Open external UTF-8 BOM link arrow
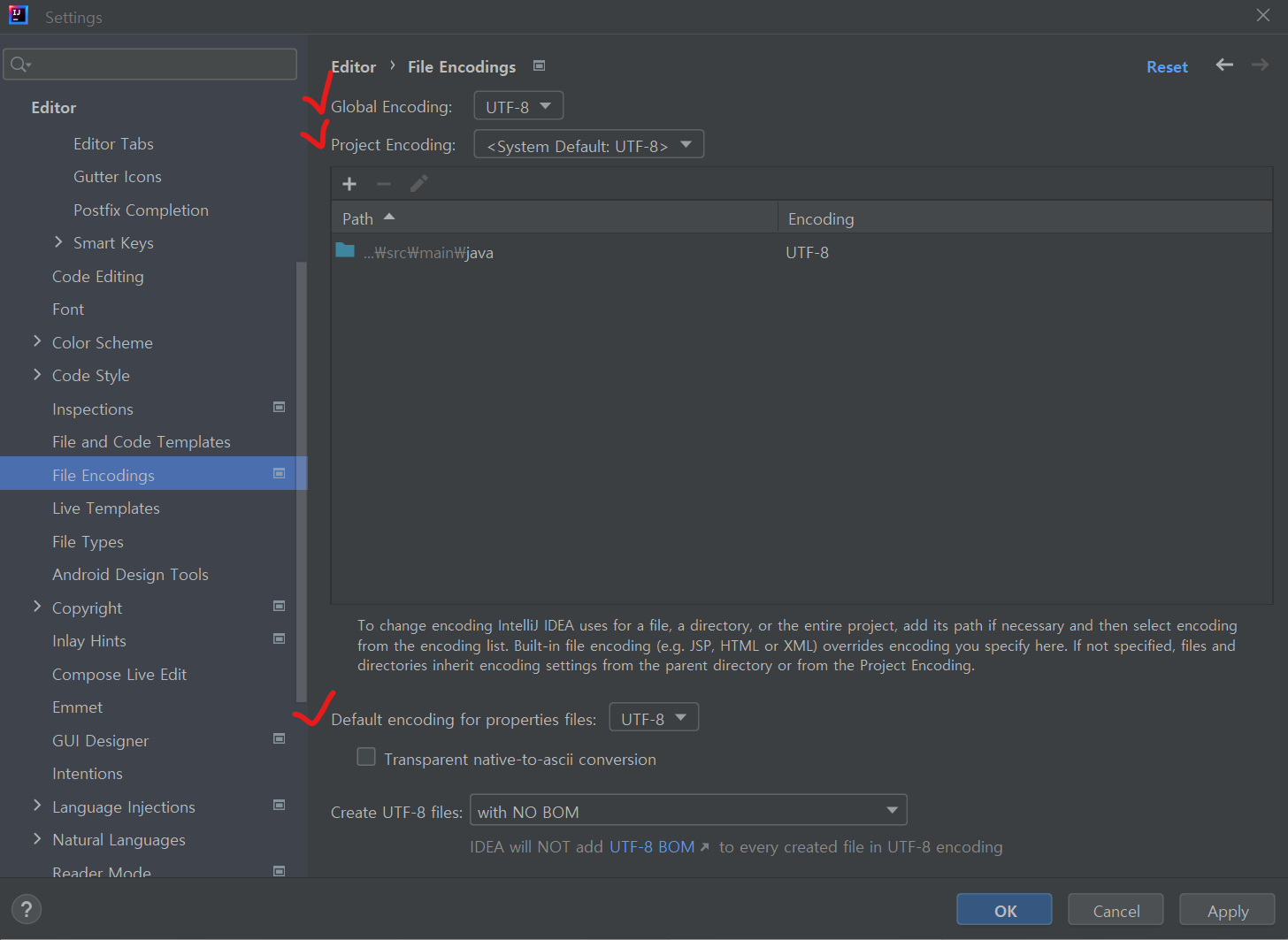 704,847
